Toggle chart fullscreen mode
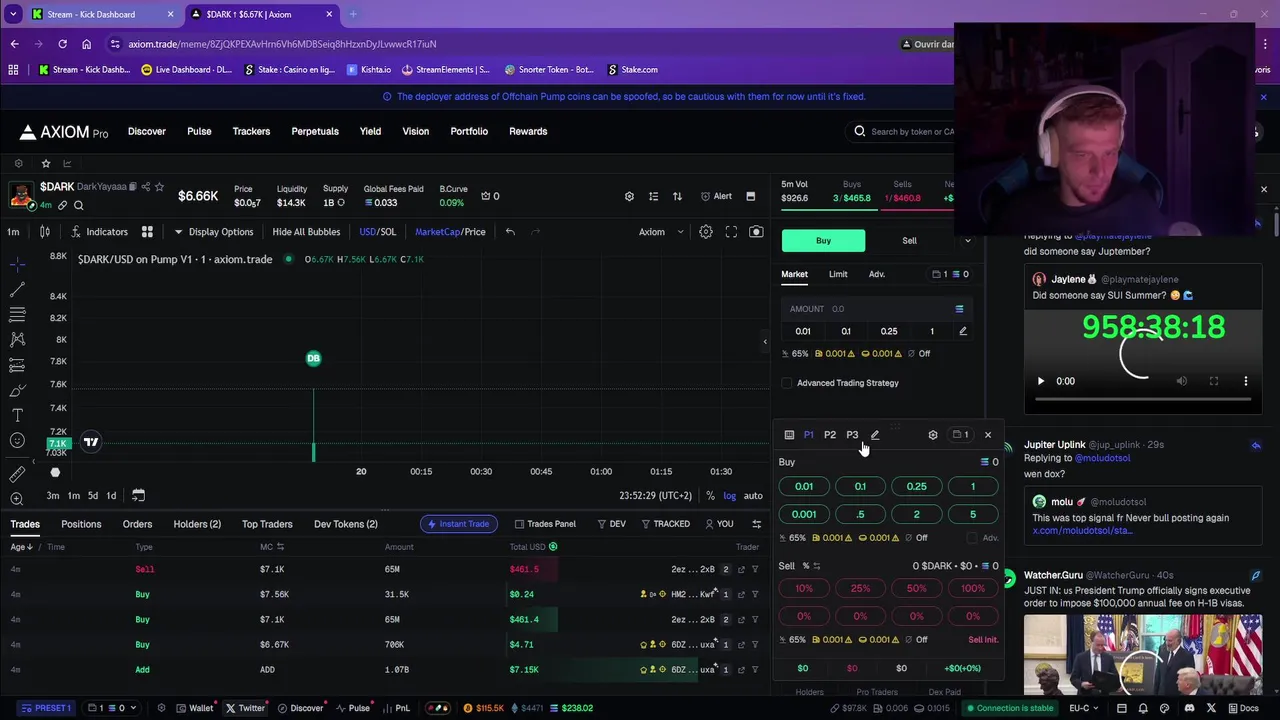This screenshot has width=1280, height=720. click(731, 232)
